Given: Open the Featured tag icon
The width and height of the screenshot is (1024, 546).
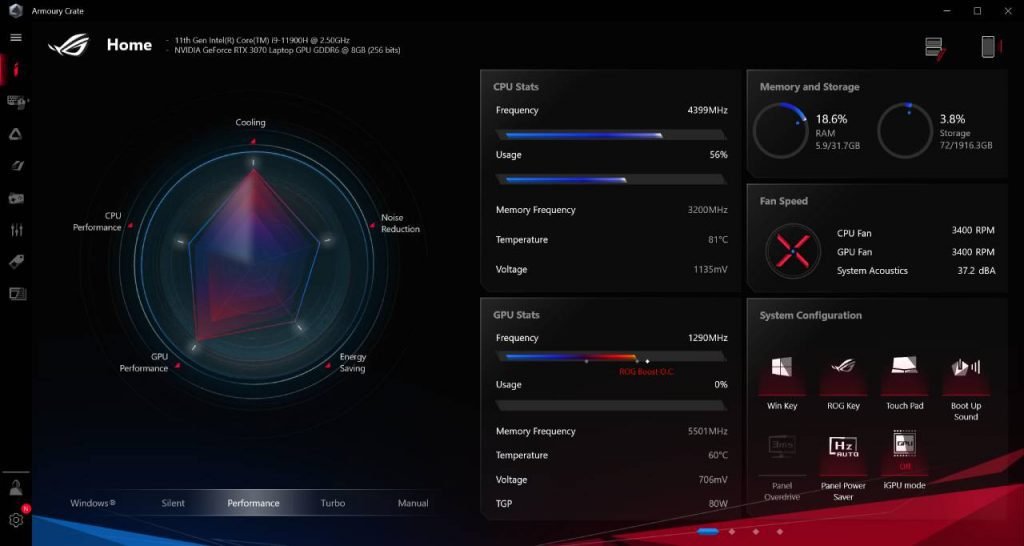Looking at the screenshot, I should tap(16, 262).
